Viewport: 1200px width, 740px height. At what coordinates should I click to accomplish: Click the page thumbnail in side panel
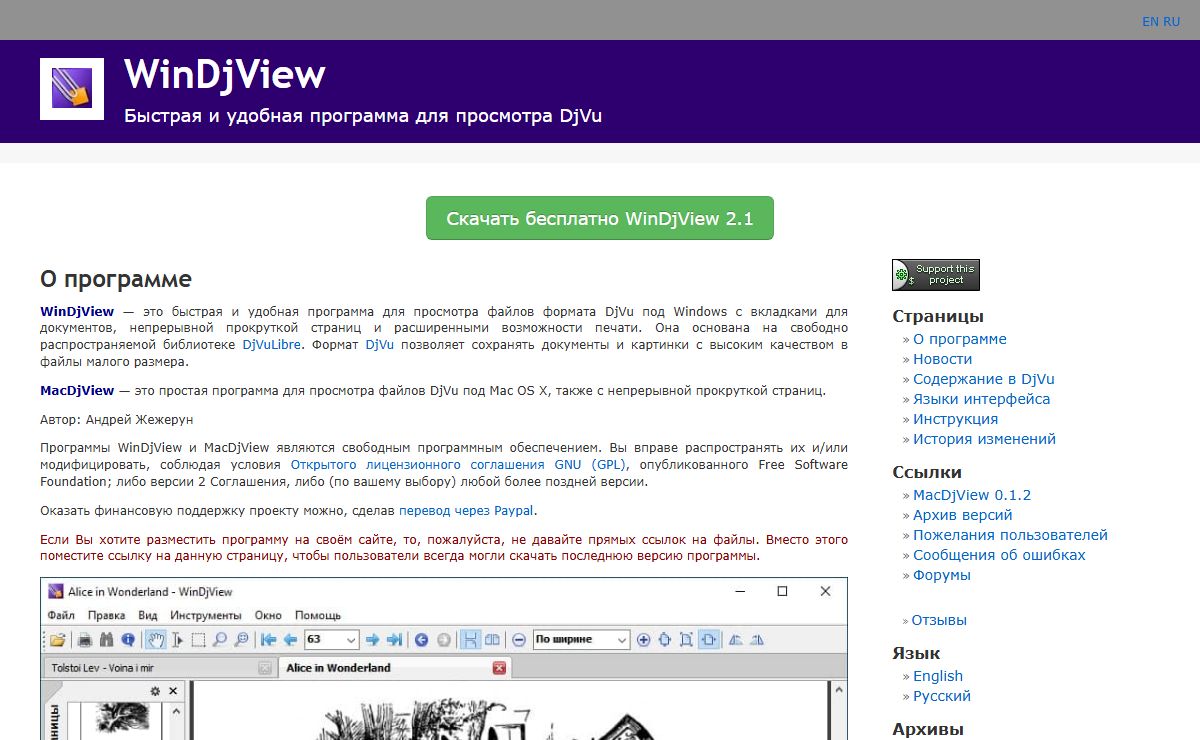(x=122, y=720)
